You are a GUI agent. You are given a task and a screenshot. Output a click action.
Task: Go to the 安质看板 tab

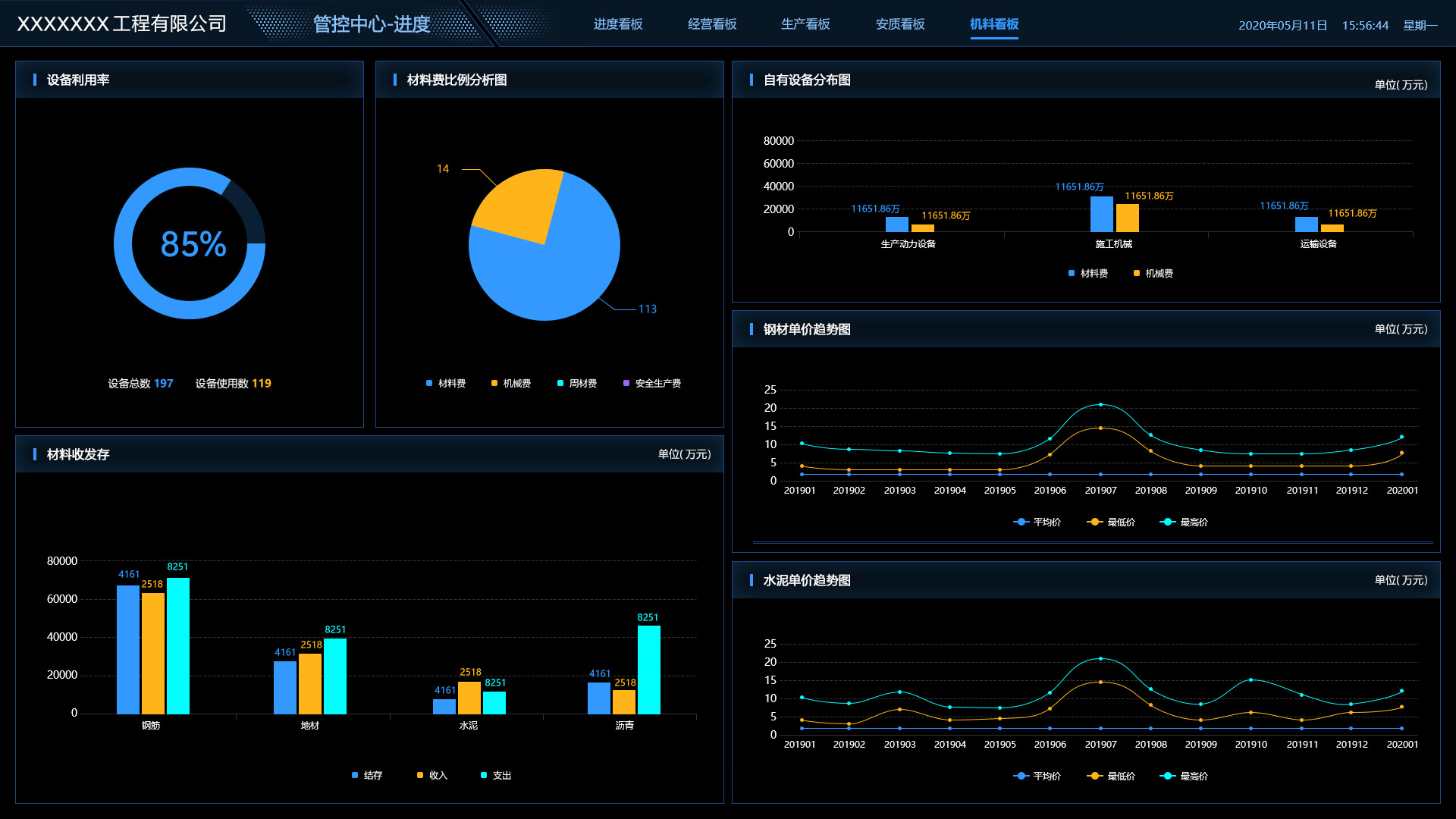(x=899, y=24)
